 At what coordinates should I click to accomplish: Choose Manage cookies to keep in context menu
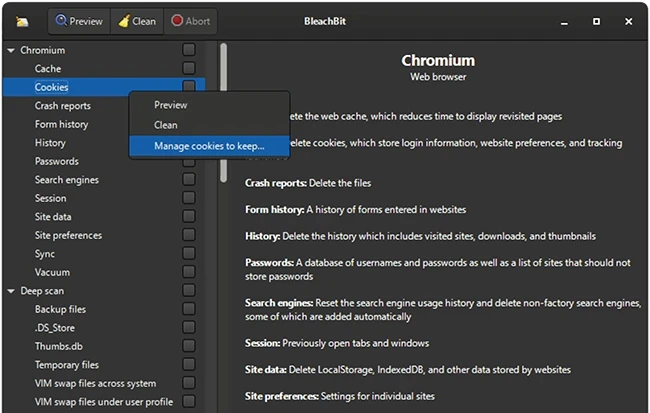[209, 146]
